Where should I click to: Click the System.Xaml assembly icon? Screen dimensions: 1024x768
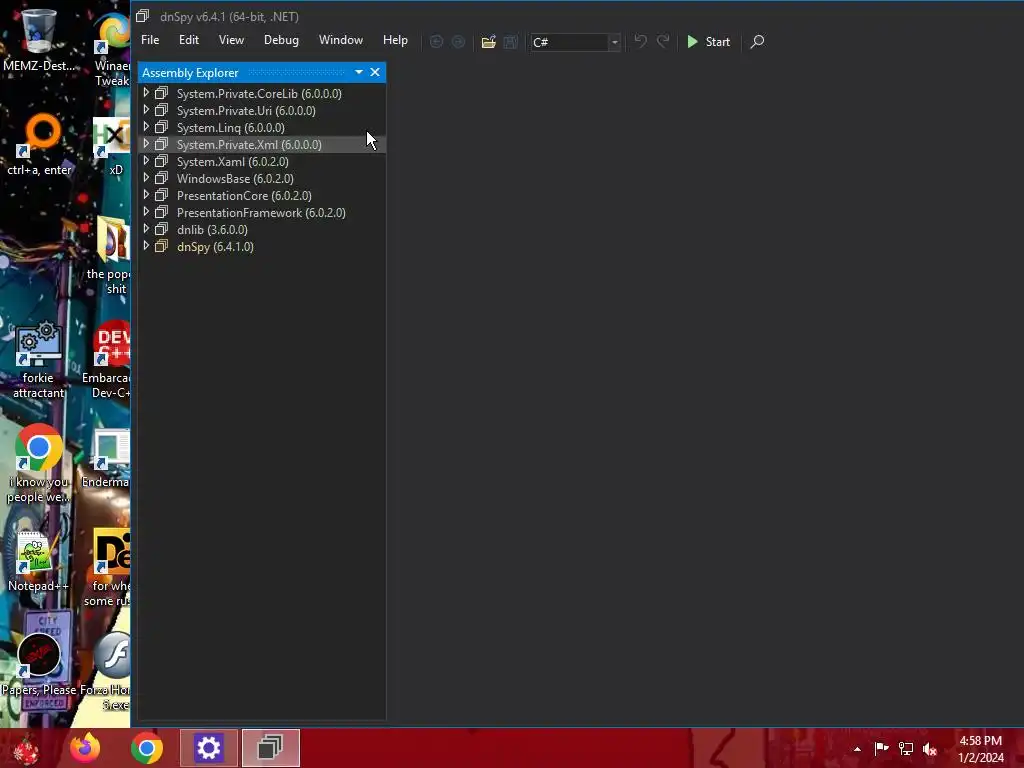[x=161, y=161]
